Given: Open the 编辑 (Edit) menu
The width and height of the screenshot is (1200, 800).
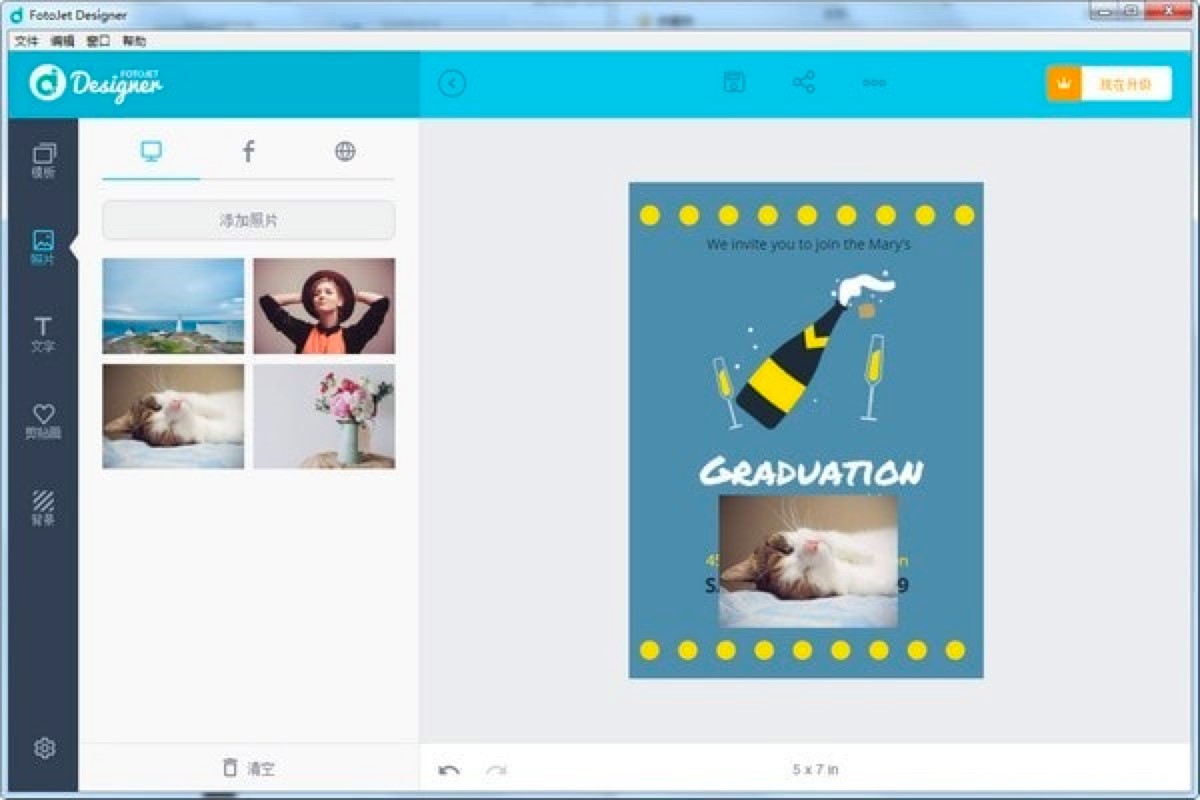Looking at the screenshot, I should click(62, 40).
